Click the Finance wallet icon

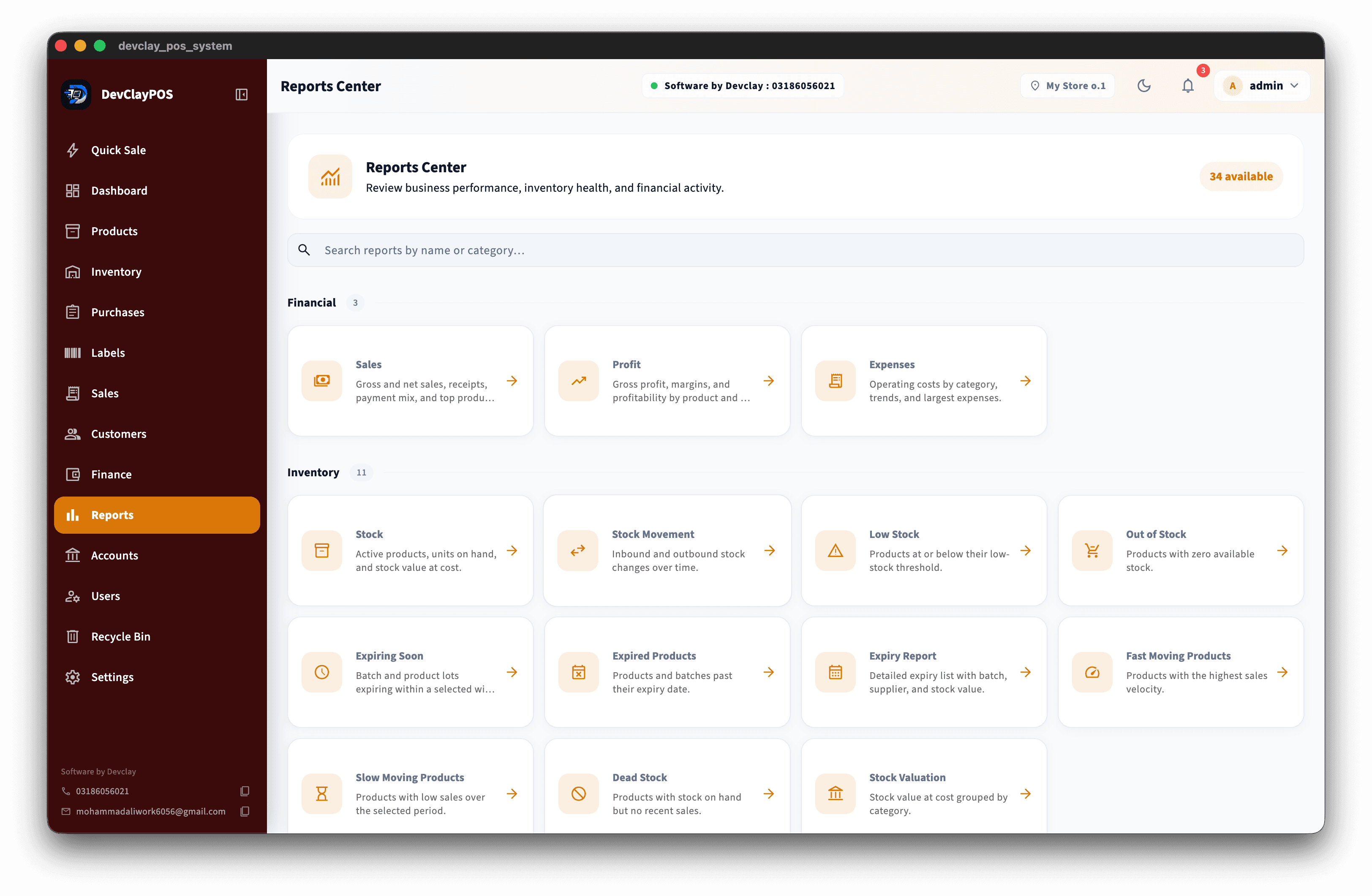(x=73, y=474)
